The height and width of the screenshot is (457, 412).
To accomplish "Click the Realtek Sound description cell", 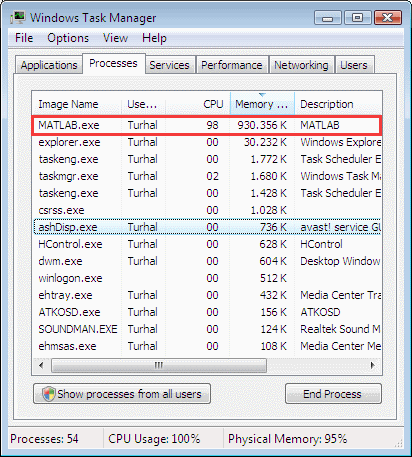I will (340, 329).
